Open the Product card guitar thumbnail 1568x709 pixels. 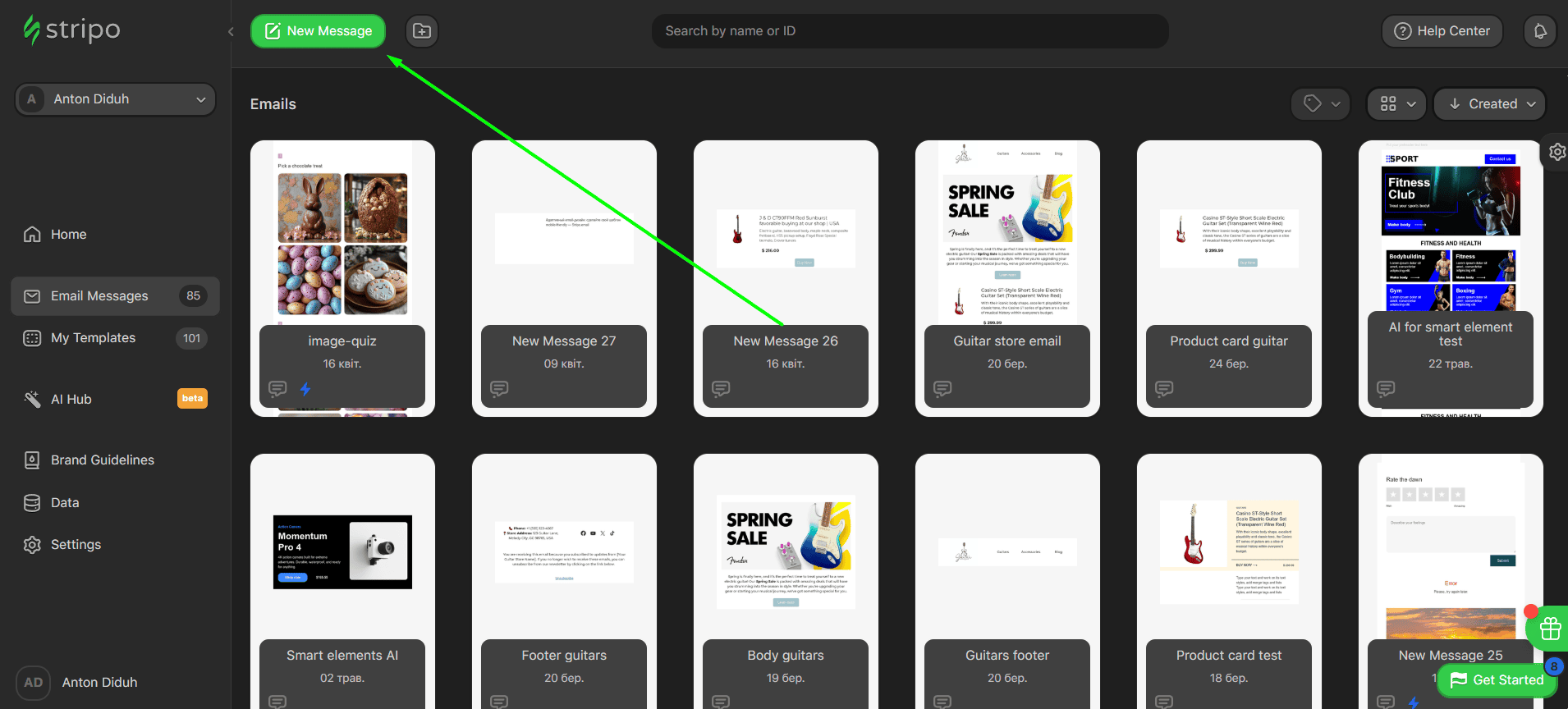[x=1229, y=238]
